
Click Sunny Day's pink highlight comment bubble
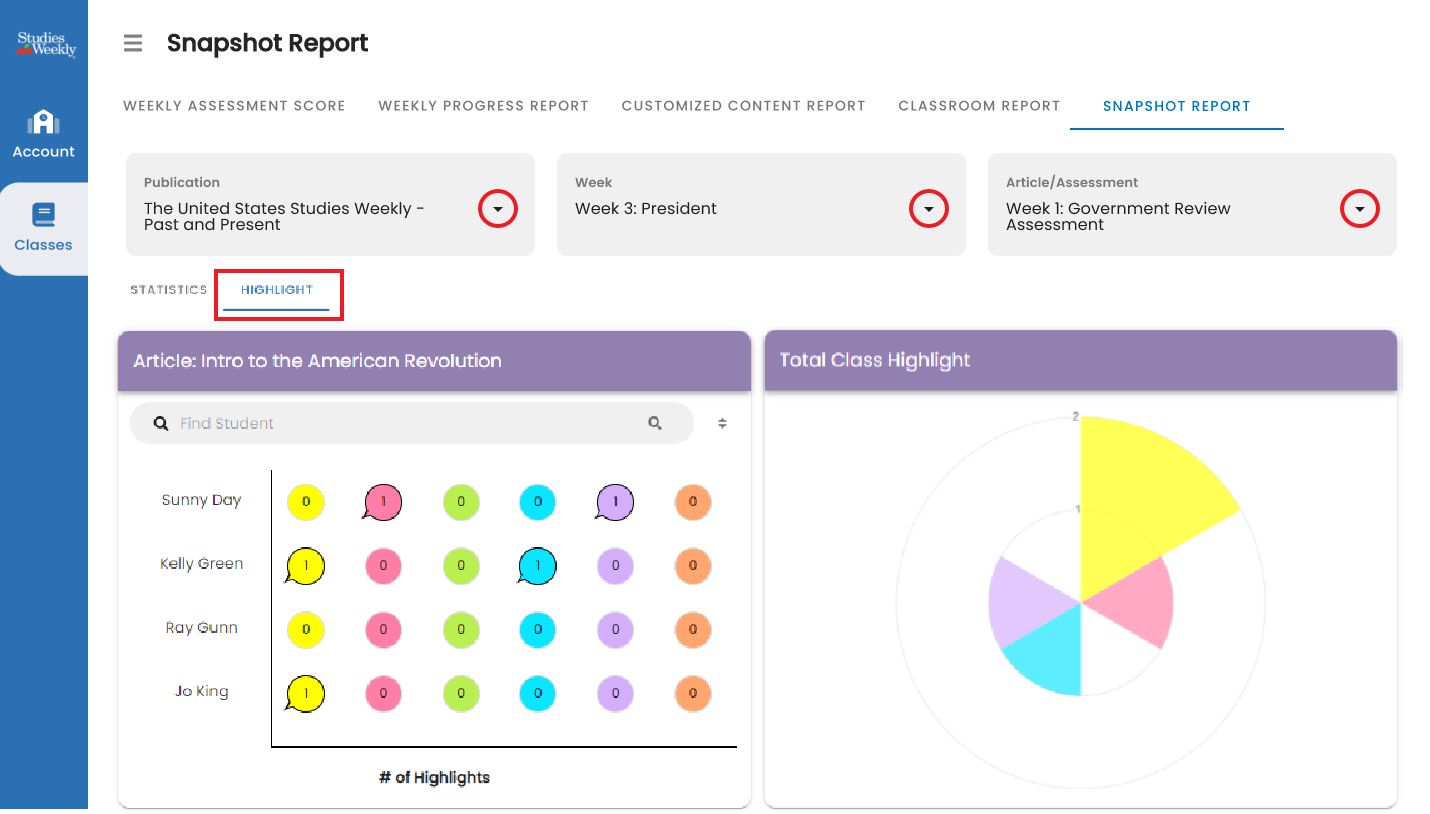[x=382, y=501]
